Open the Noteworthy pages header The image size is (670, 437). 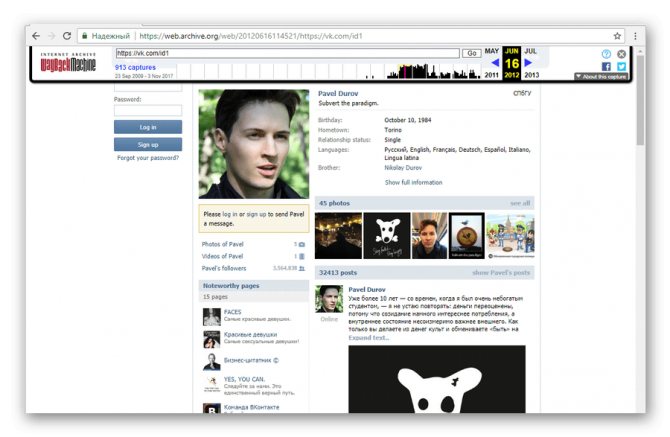pos(254,286)
